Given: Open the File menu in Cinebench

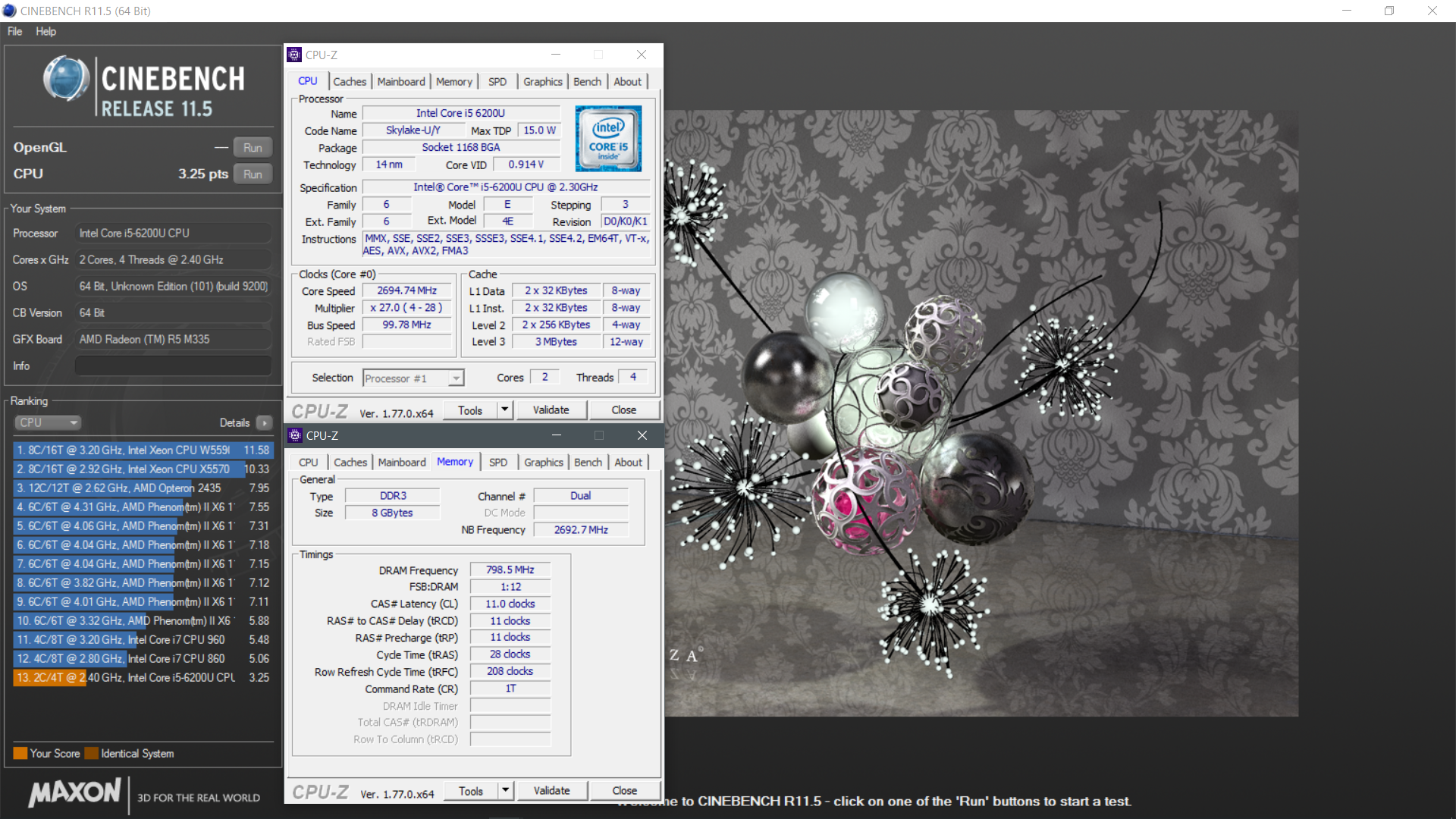Looking at the screenshot, I should pyautogui.click(x=14, y=31).
